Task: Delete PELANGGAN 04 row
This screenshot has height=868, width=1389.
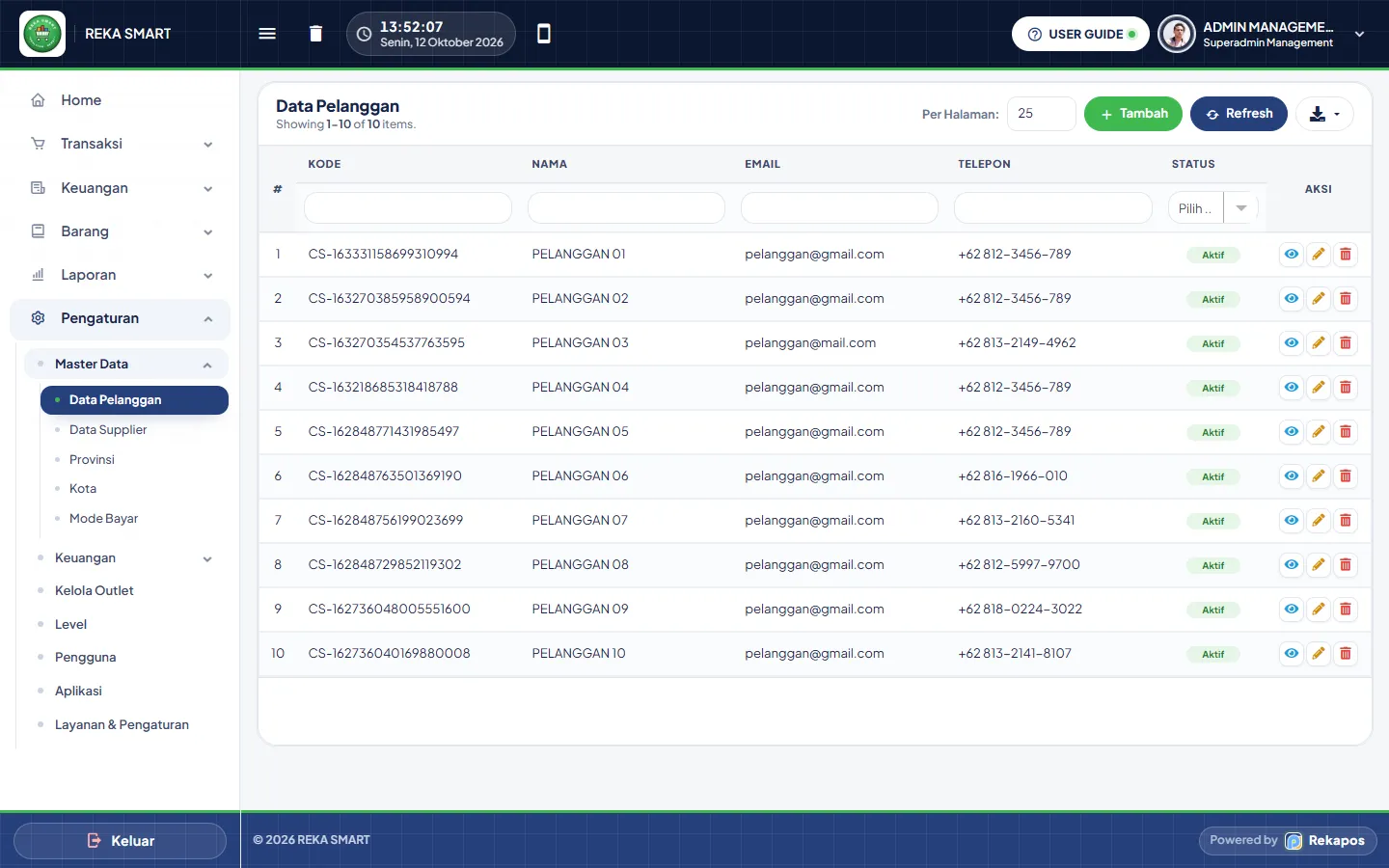Action: pos(1346,388)
